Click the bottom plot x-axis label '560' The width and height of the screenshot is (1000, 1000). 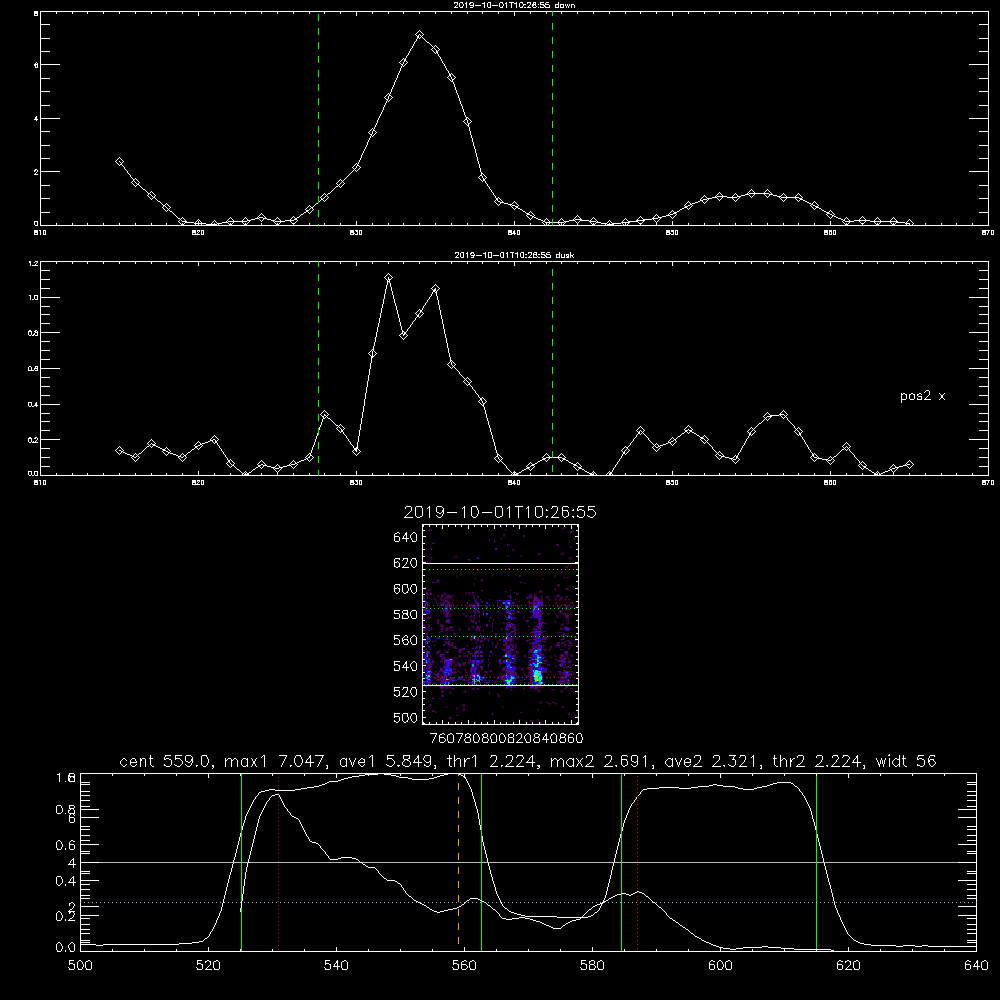click(x=464, y=966)
